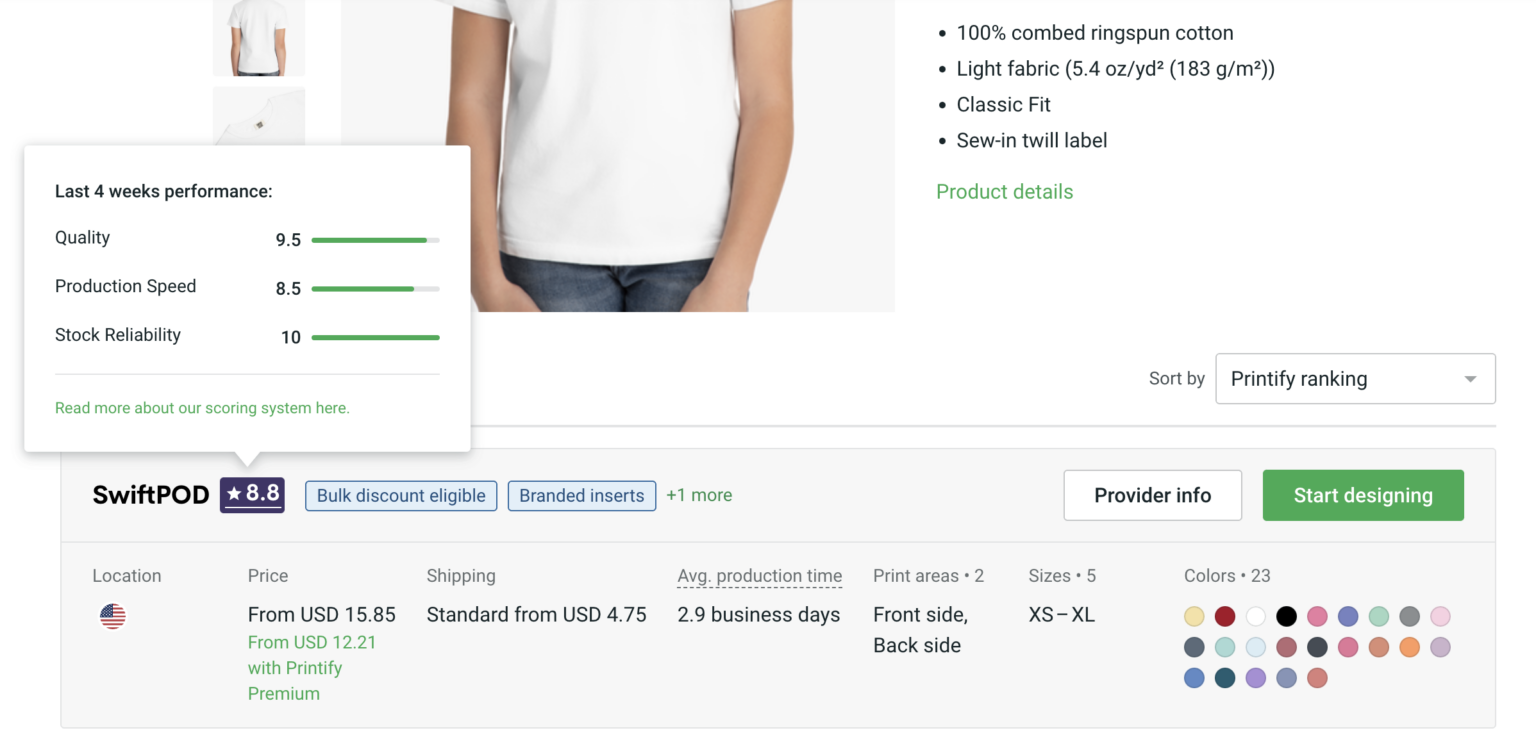
Task: Expand the +1 more provider tags
Action: [699, 495]
